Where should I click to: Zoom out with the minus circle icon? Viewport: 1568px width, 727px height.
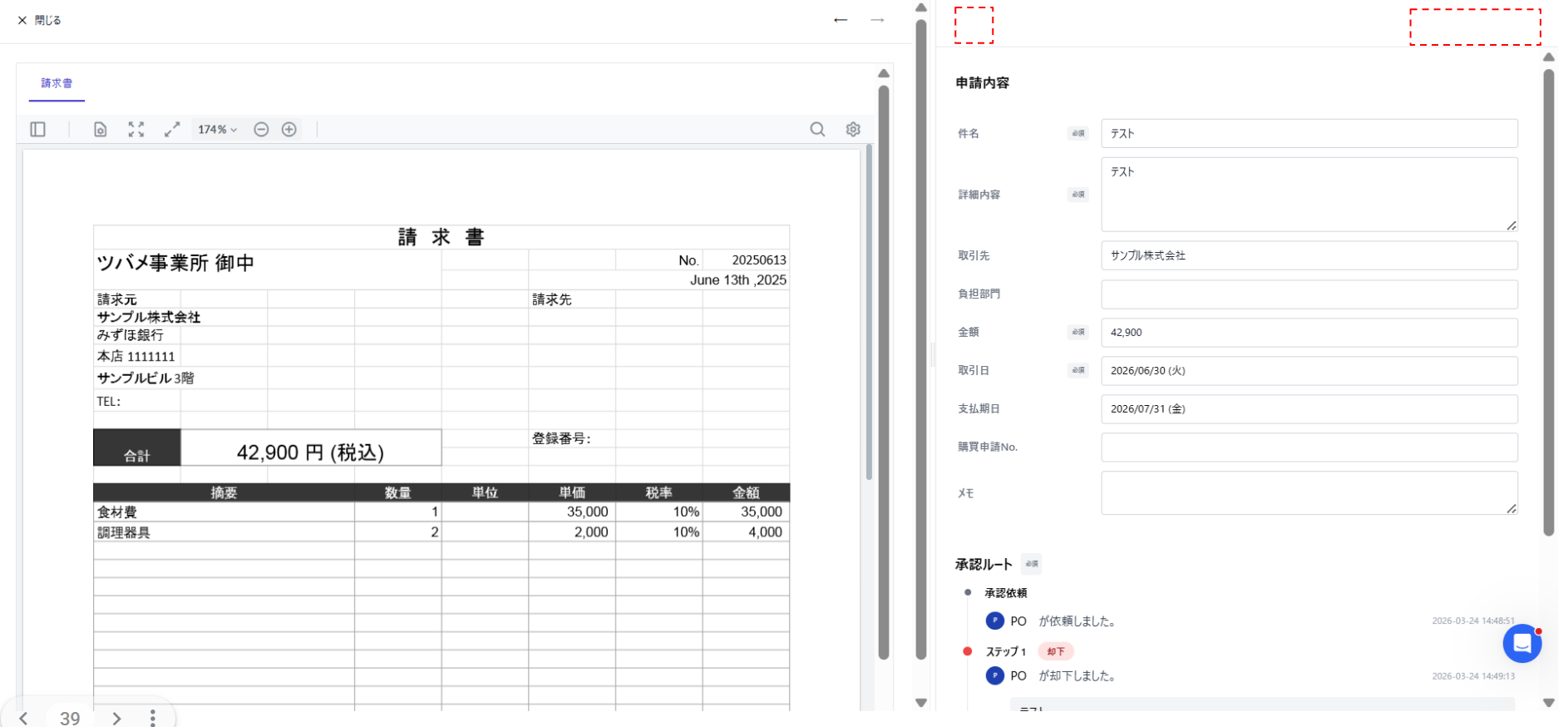coord(261,129)
